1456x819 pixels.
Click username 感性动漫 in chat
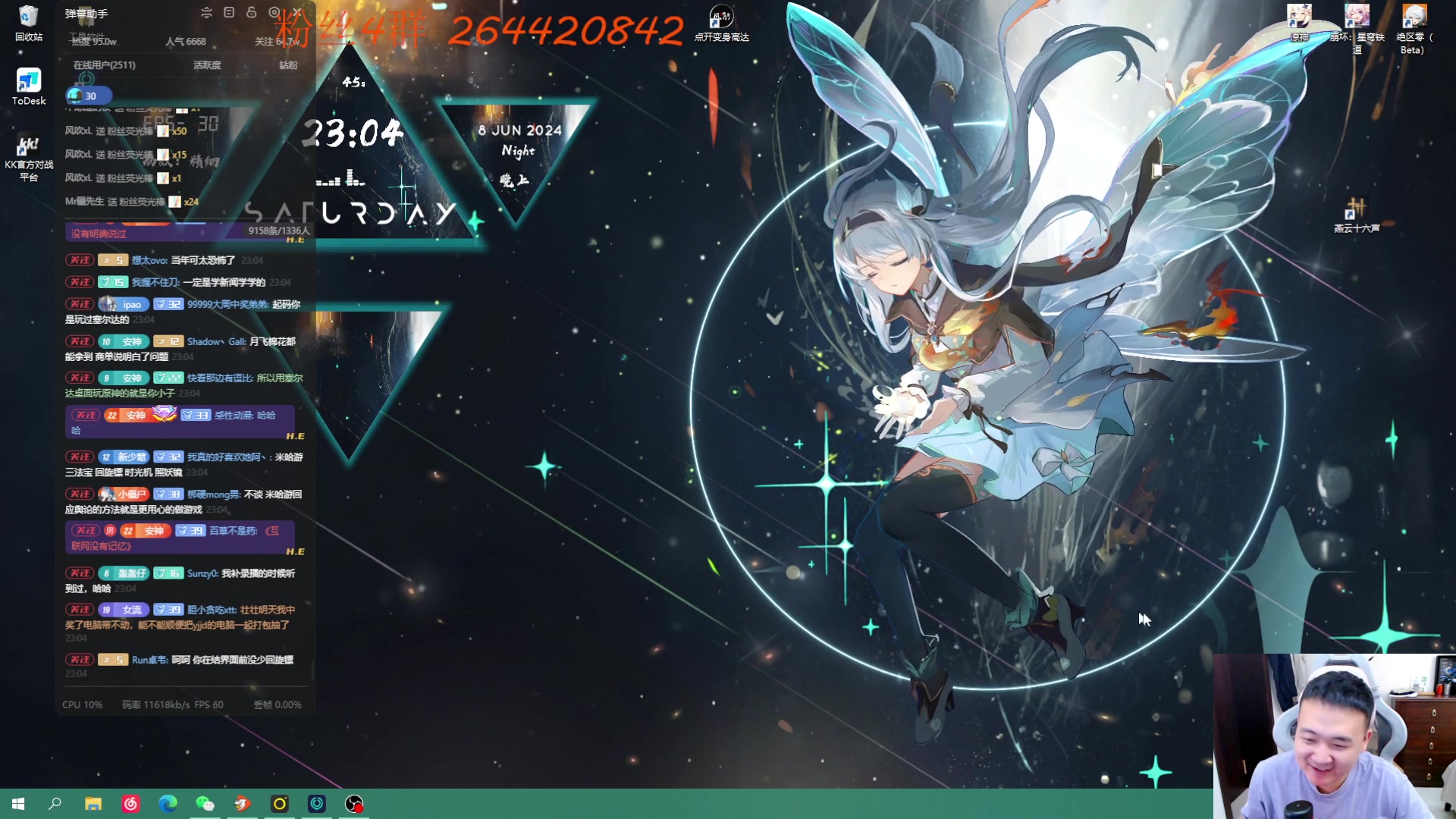[x=234, y=415]
